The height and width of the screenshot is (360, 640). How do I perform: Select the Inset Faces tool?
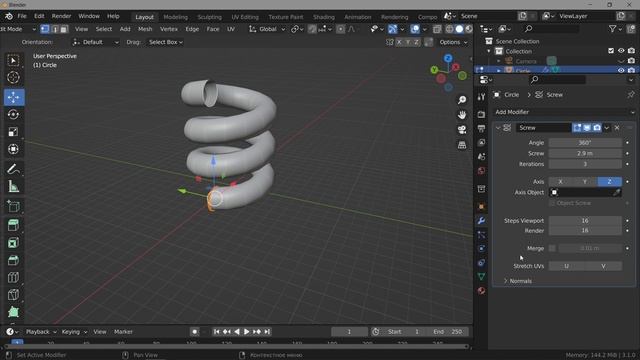coord(13,243)
